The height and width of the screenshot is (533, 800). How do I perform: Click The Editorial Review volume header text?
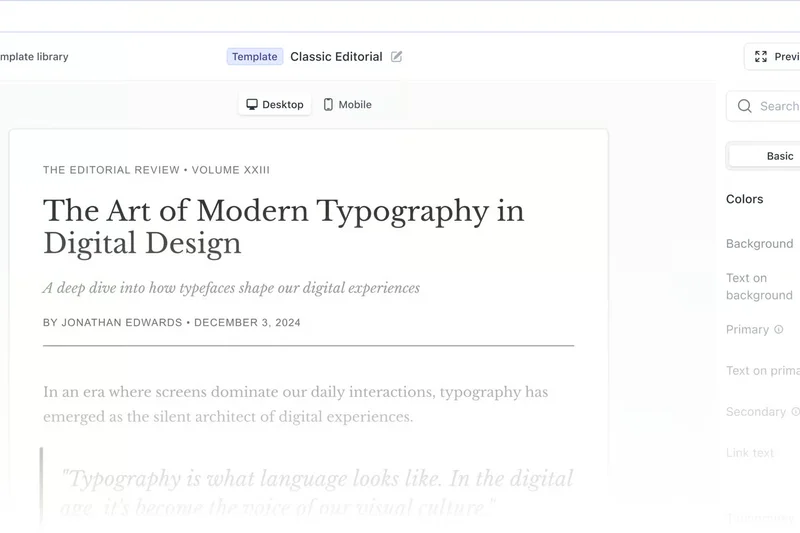click(x=156, y=170)
